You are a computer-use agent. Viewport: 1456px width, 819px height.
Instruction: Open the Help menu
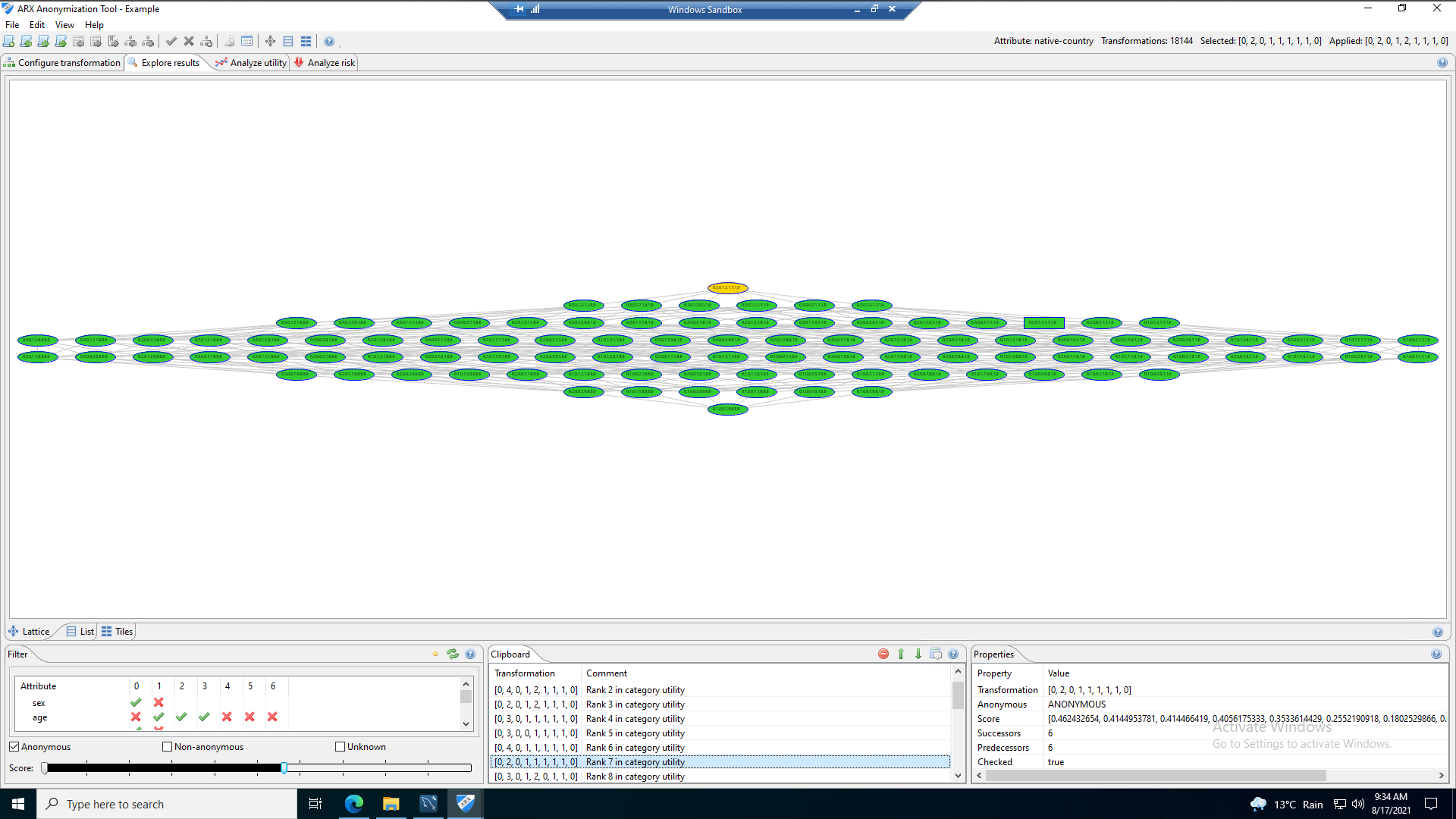[94, 25]
